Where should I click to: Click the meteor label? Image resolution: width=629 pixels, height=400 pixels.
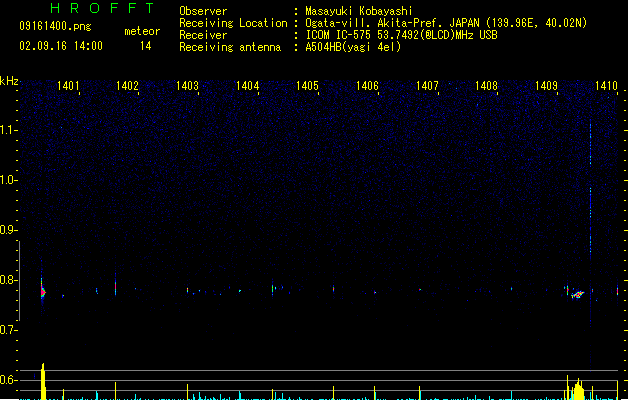[x=142, y=31]
